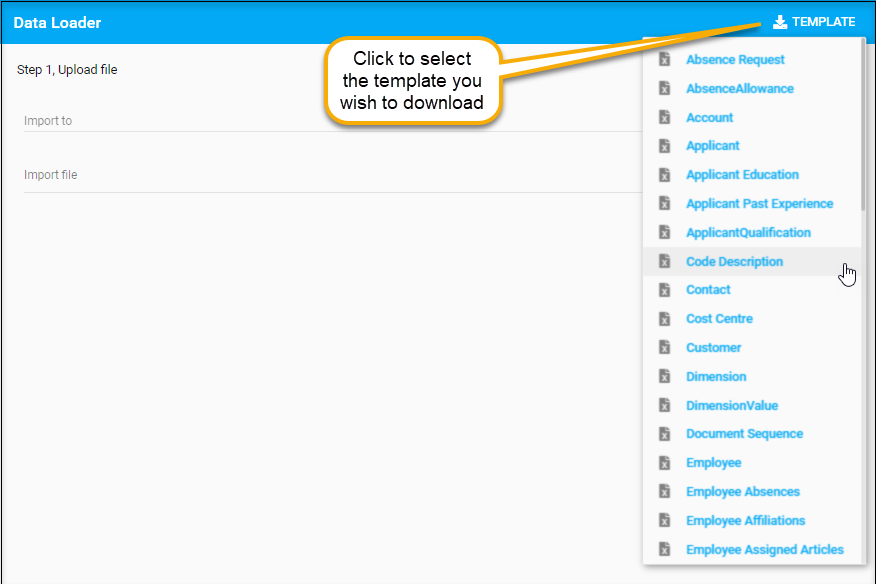The image size is (876, 584).
Task: Click the spreadsheet icon beside Account
Action: click(x=664, y=118)
